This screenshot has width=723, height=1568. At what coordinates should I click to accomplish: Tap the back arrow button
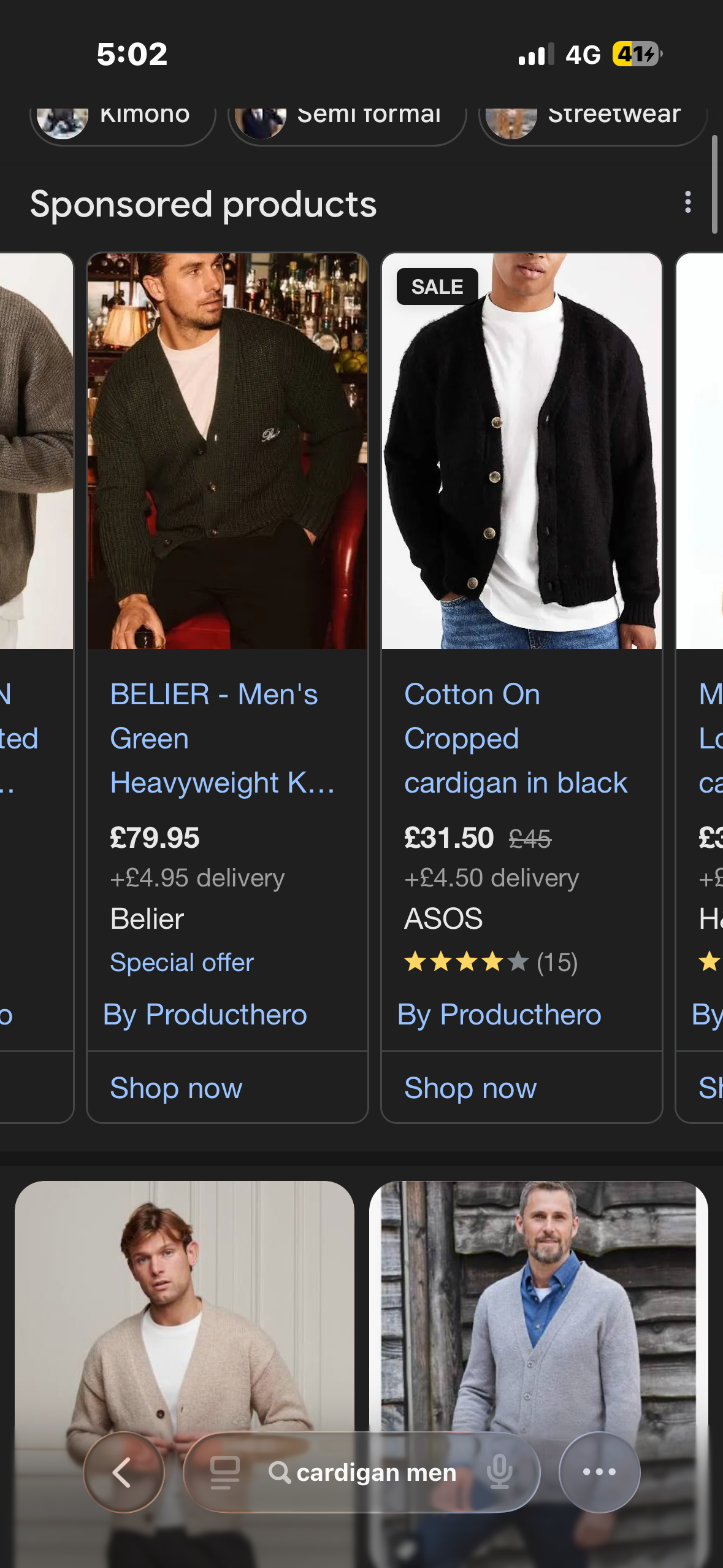[x=123, y=1472]
